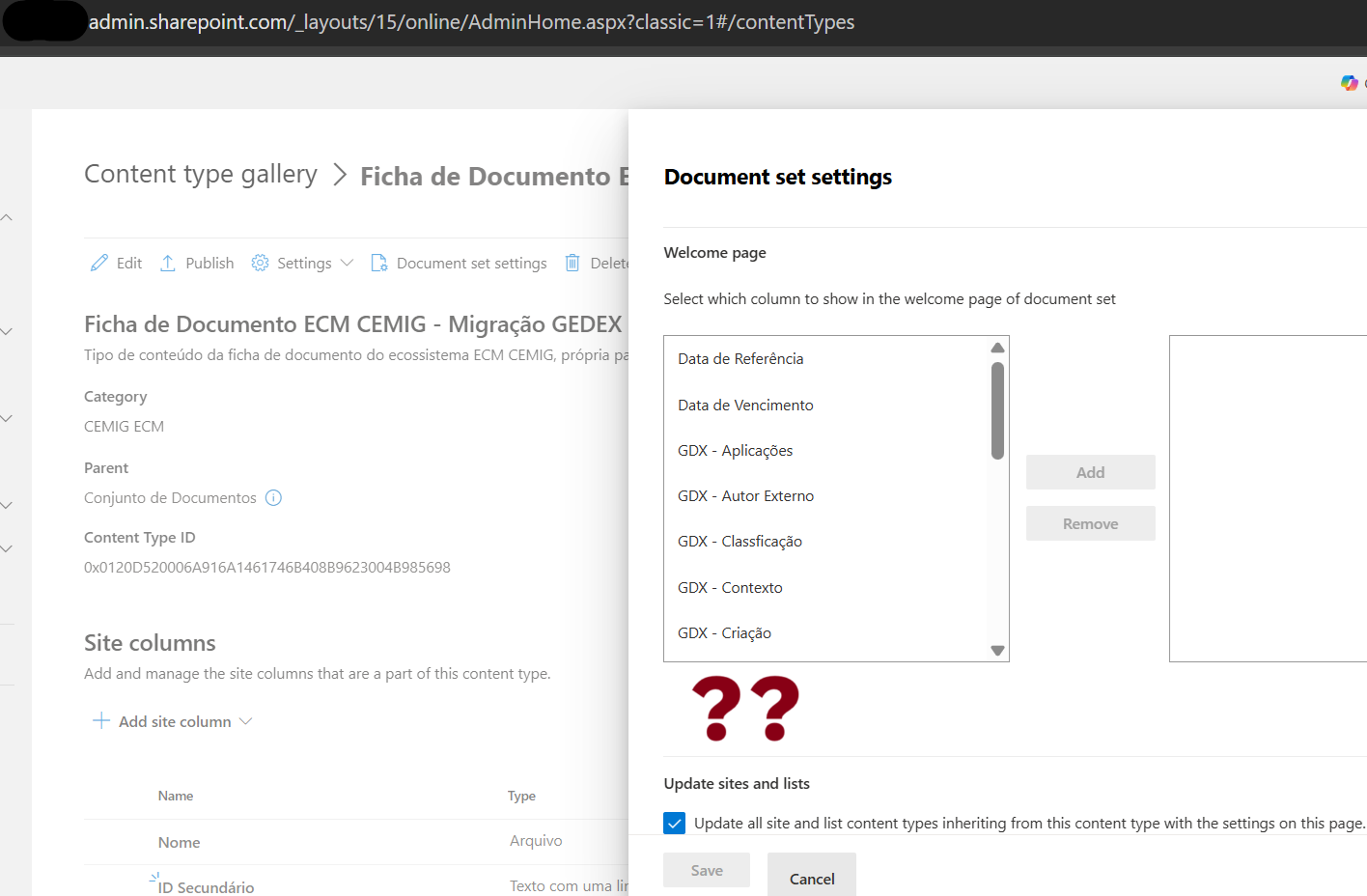1367x896 pixels.
Task: Click the Edit pencil icon
Action: click(x=99, y=263)
